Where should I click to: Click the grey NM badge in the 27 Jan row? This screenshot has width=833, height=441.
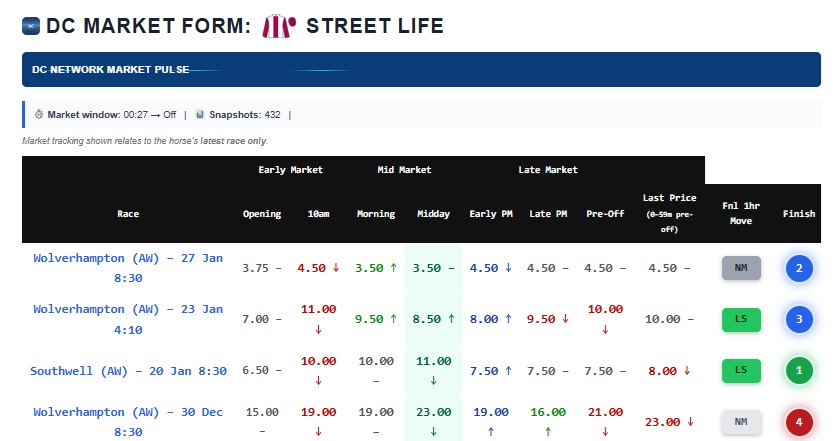coord(741,268)
